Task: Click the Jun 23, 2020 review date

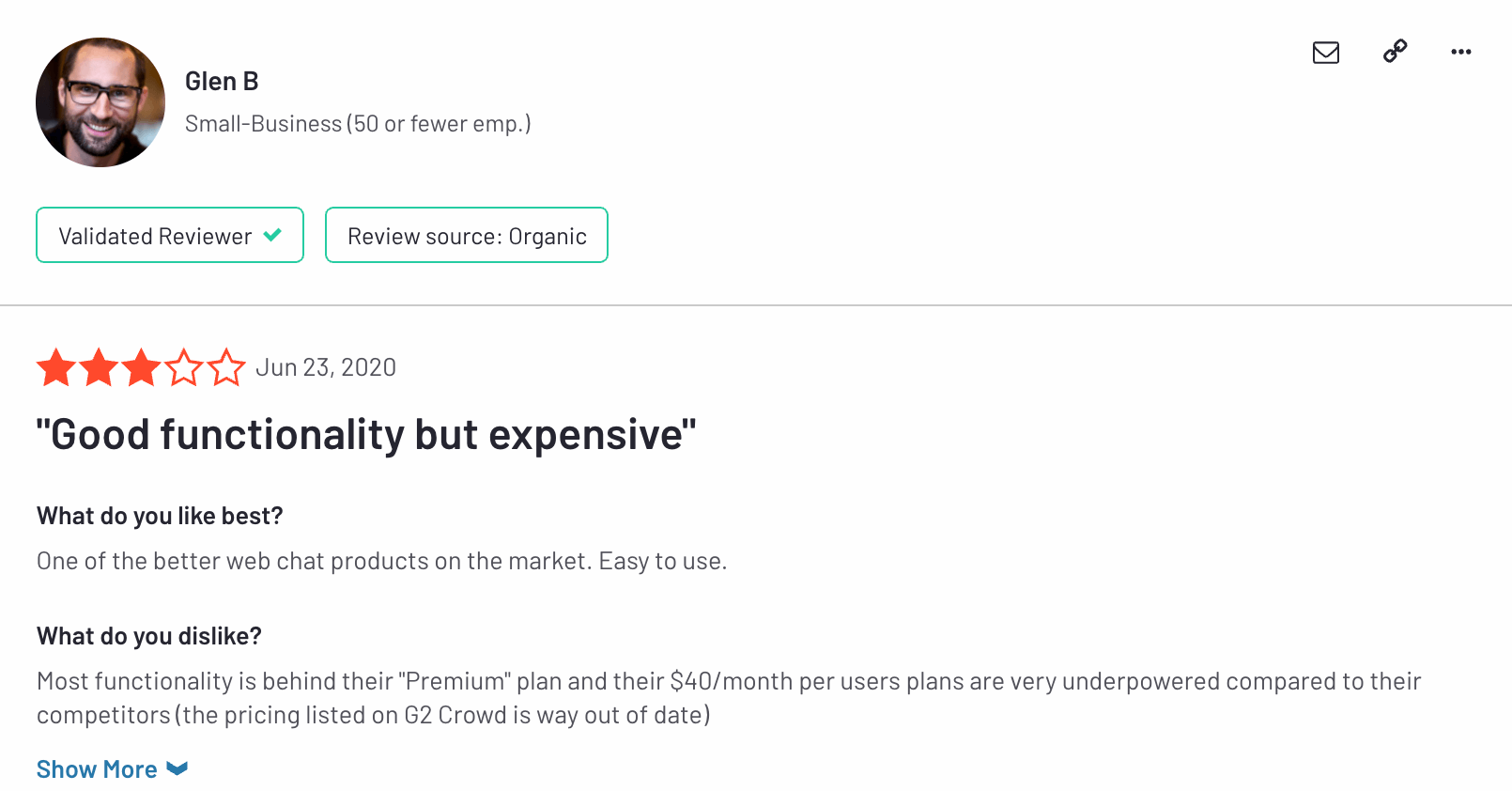Action: coord(326,367)
